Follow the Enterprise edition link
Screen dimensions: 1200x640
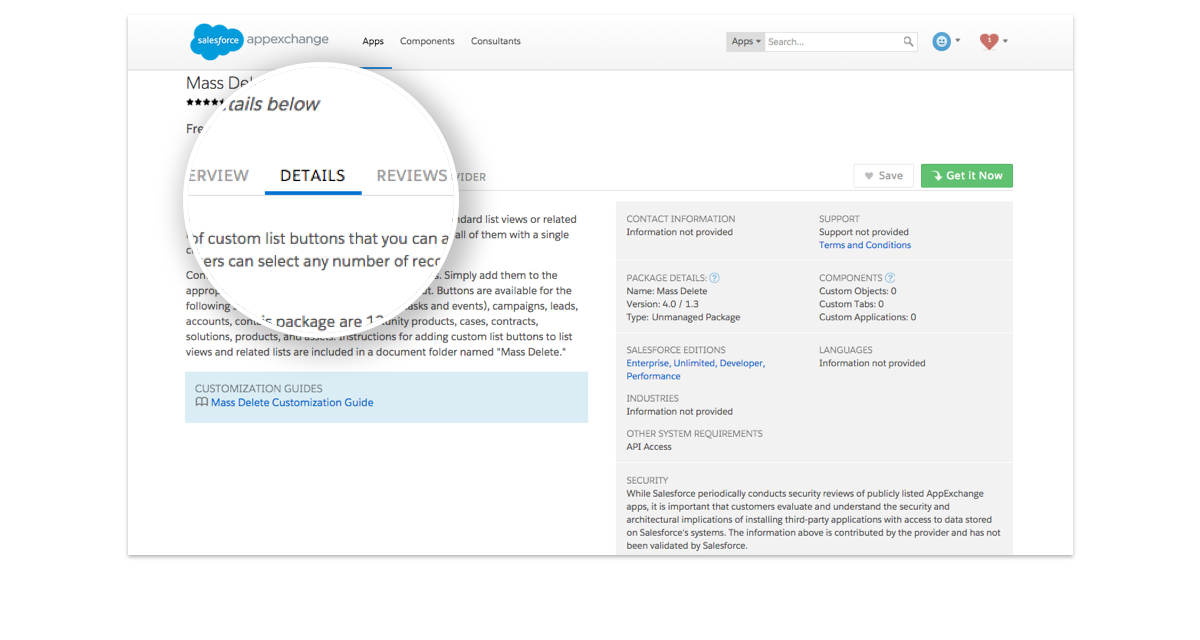(648, 364)
